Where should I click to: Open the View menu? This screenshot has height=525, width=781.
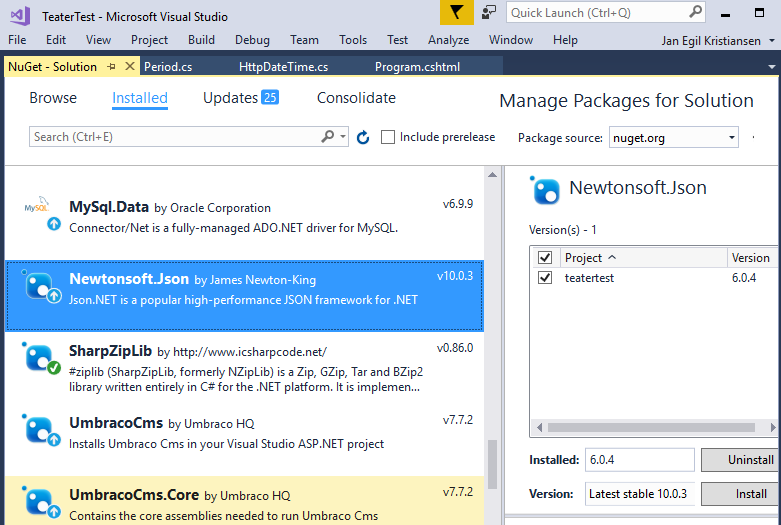[x=98, y=40]
